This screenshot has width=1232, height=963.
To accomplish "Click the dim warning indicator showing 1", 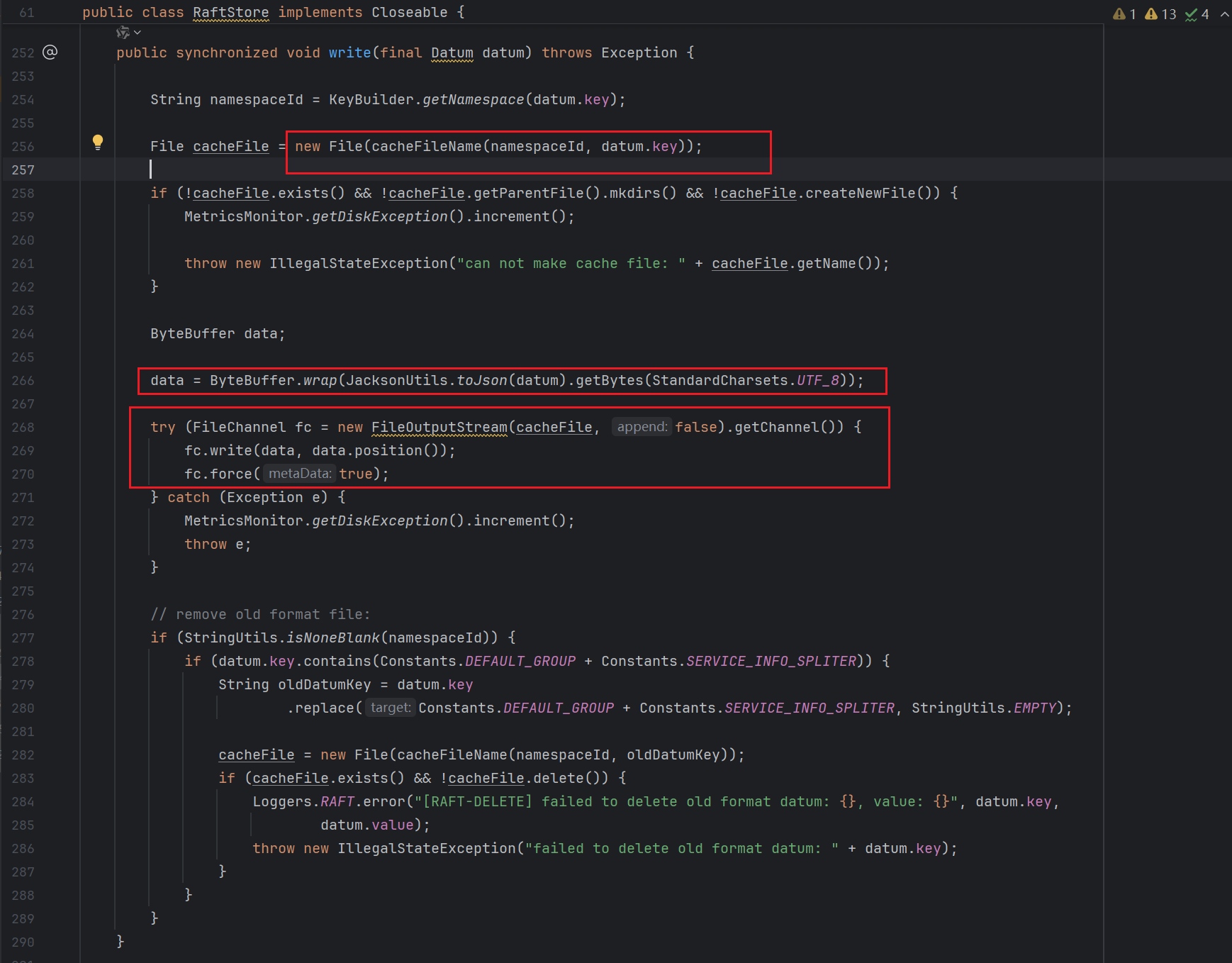I will 1124,14.
